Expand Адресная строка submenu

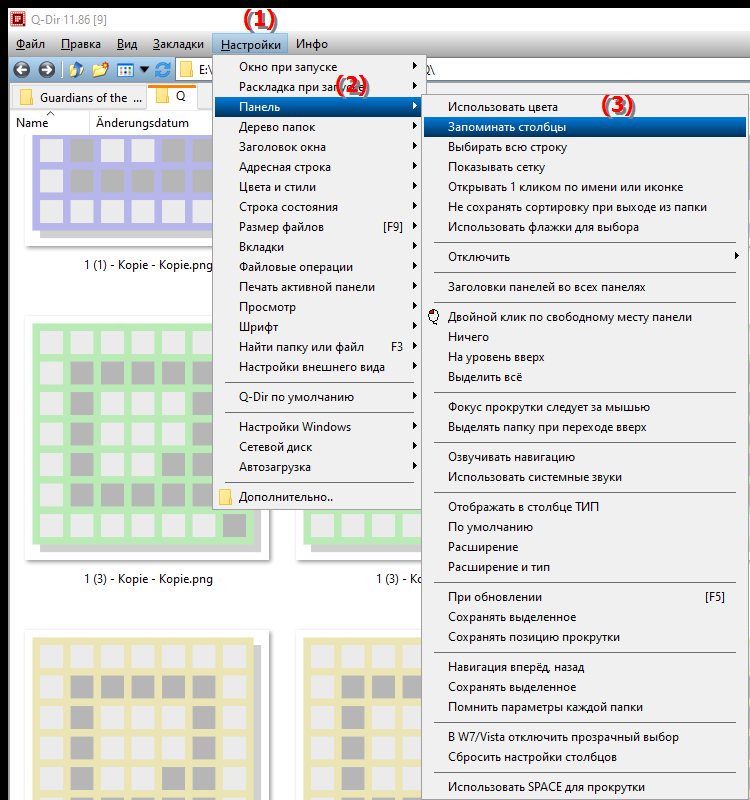(x=317, y=167)
